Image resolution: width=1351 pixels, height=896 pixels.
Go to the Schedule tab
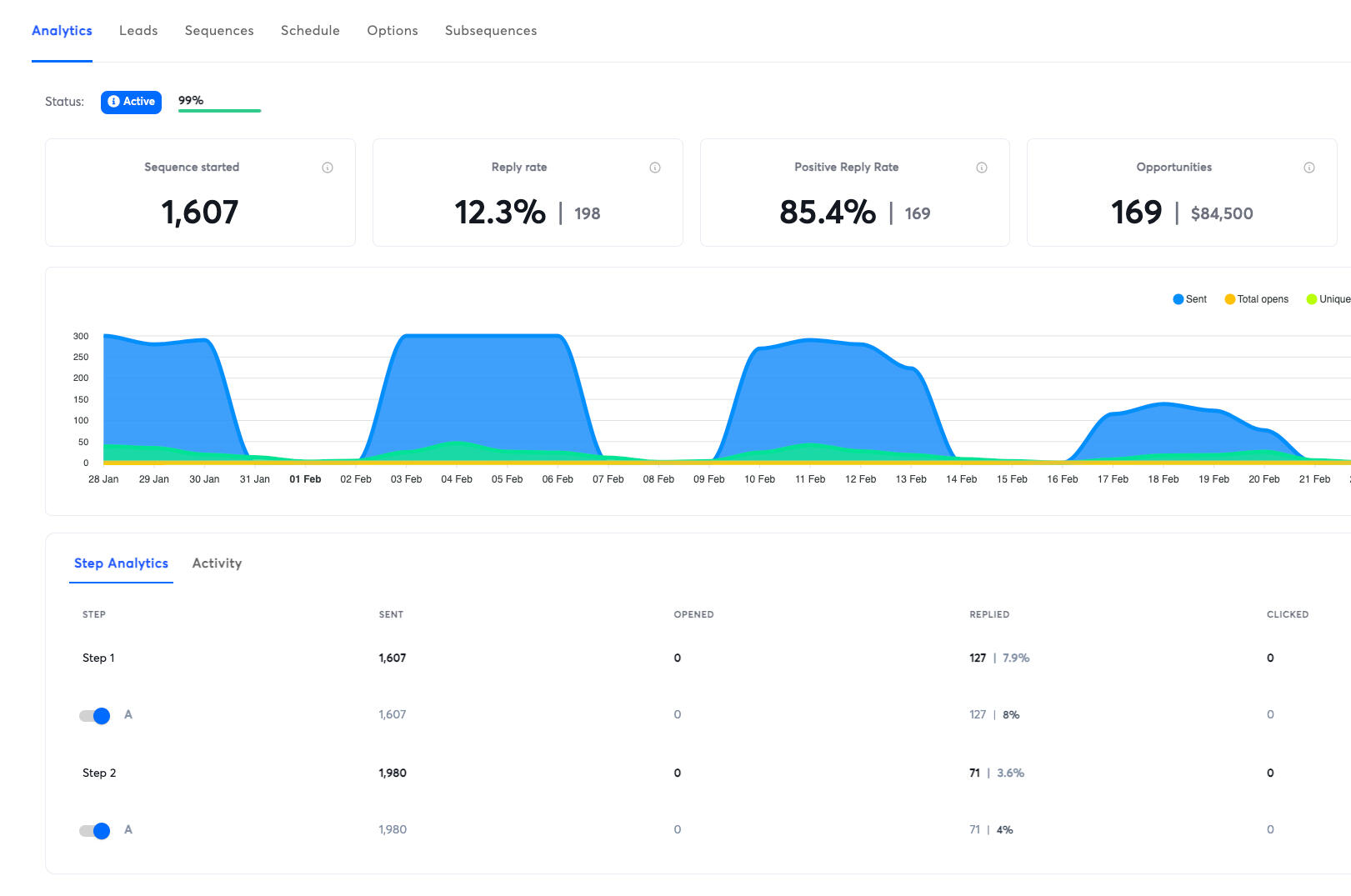[x=310, y=31]
